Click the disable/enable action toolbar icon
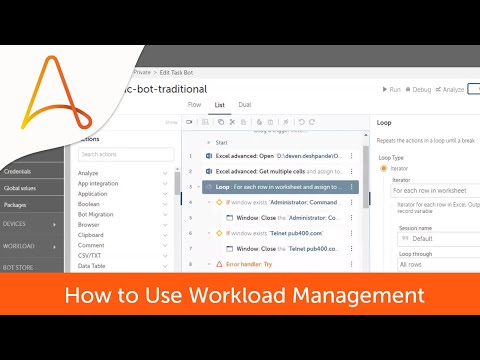Image resolution: width=480 pixels, height=360 pixels. coord(286,122)
